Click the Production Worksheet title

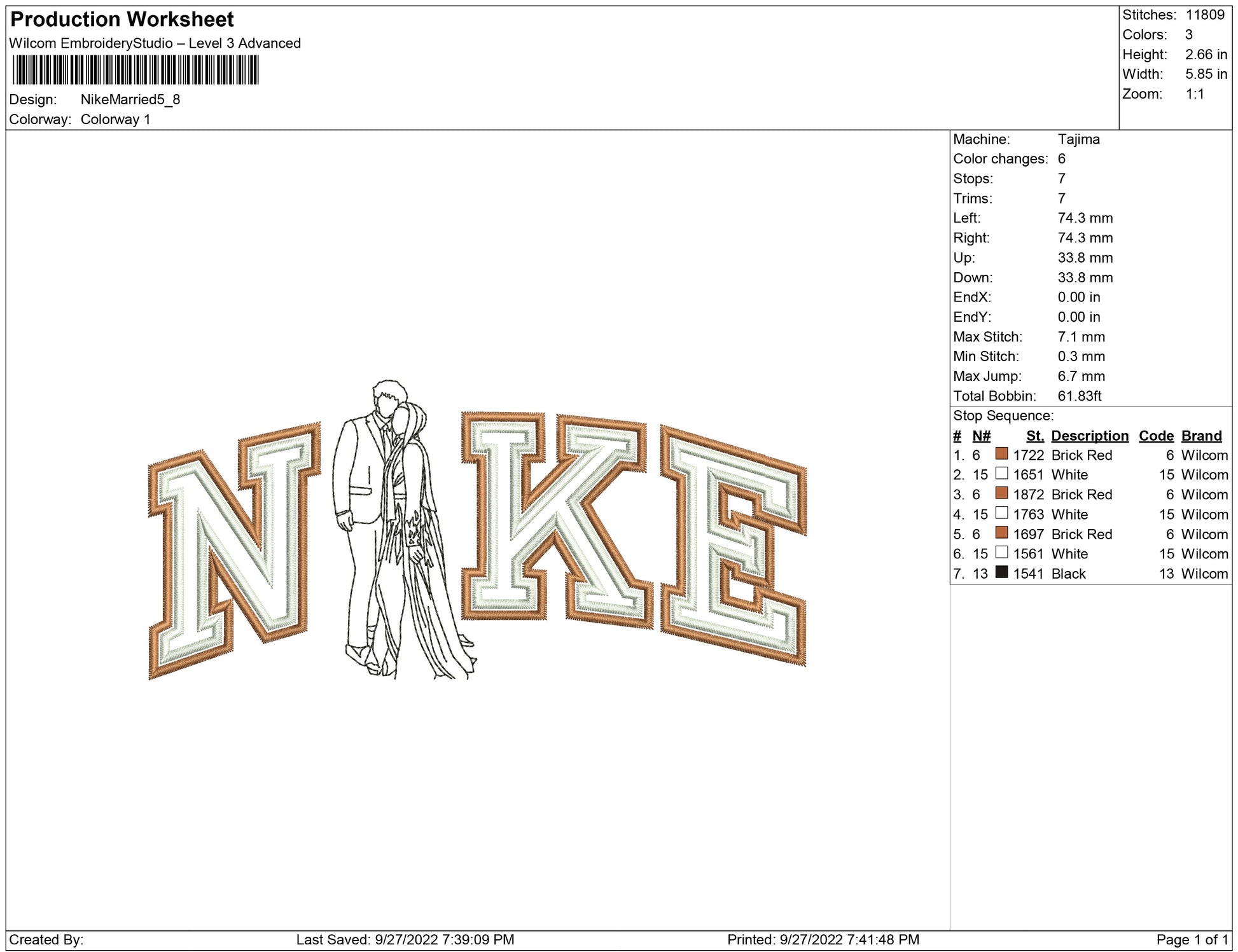(122, 19)
